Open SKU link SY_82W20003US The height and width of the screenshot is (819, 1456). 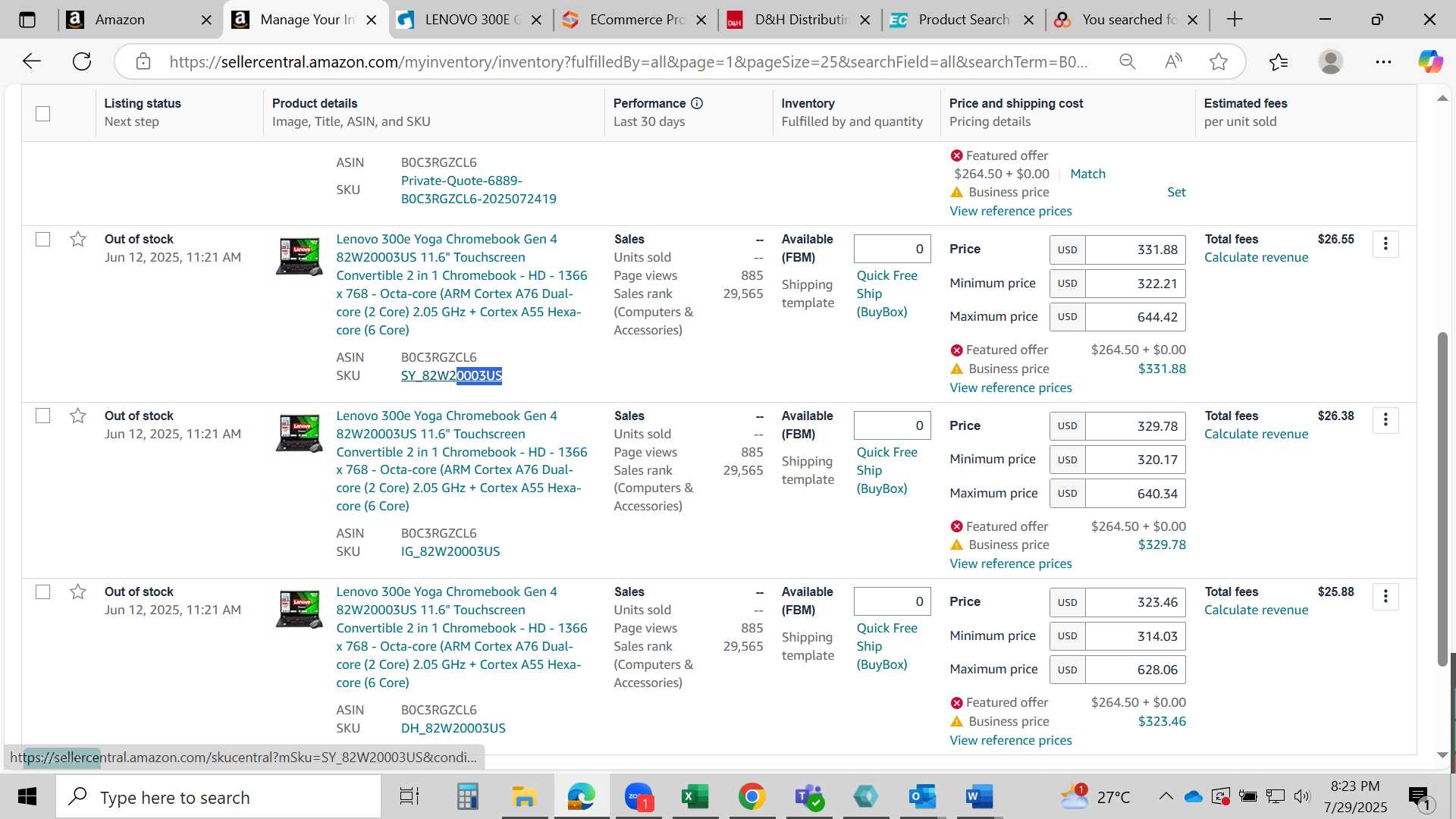coord(451,376)
